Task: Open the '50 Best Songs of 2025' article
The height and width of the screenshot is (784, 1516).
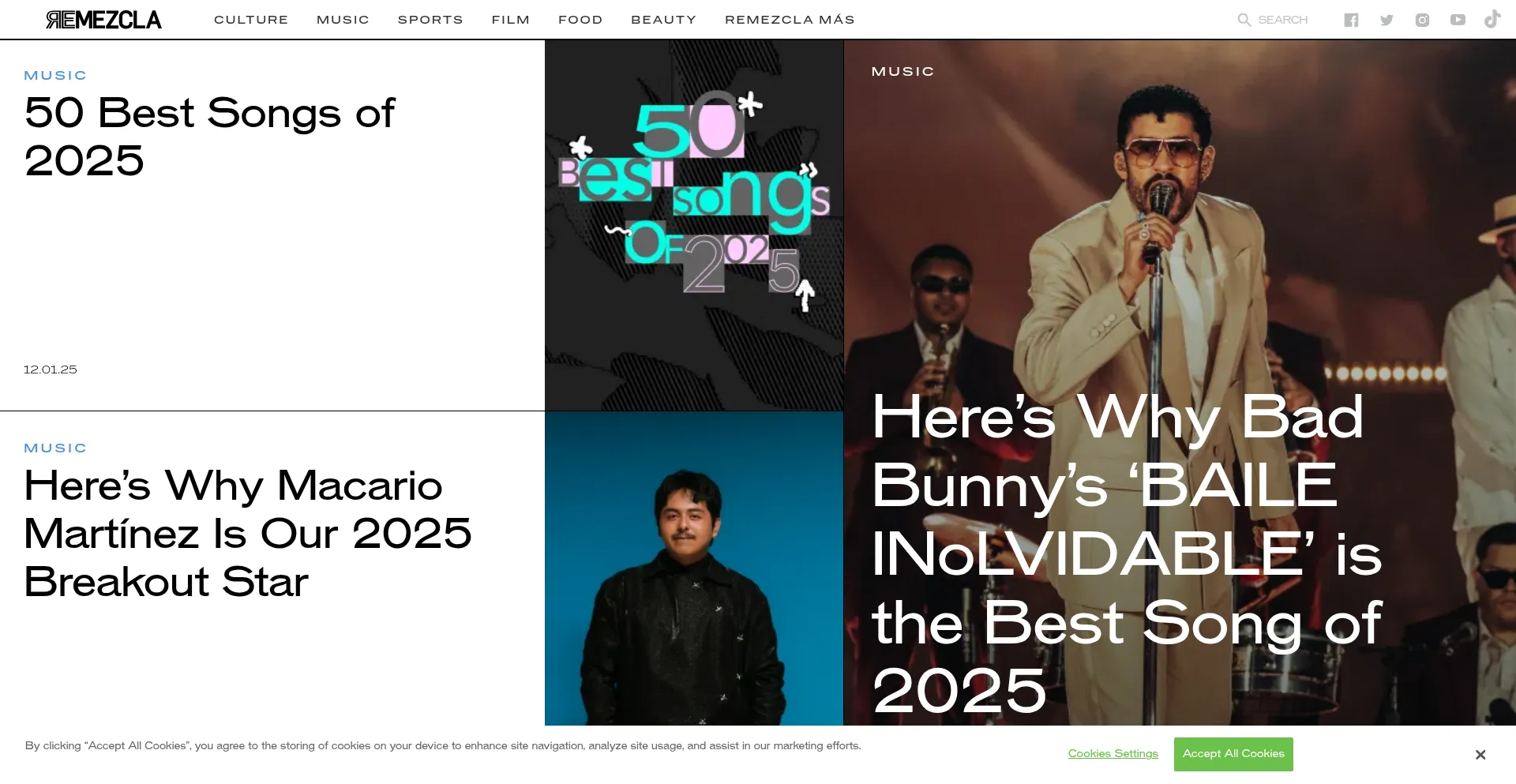Action: pos(209,137)
